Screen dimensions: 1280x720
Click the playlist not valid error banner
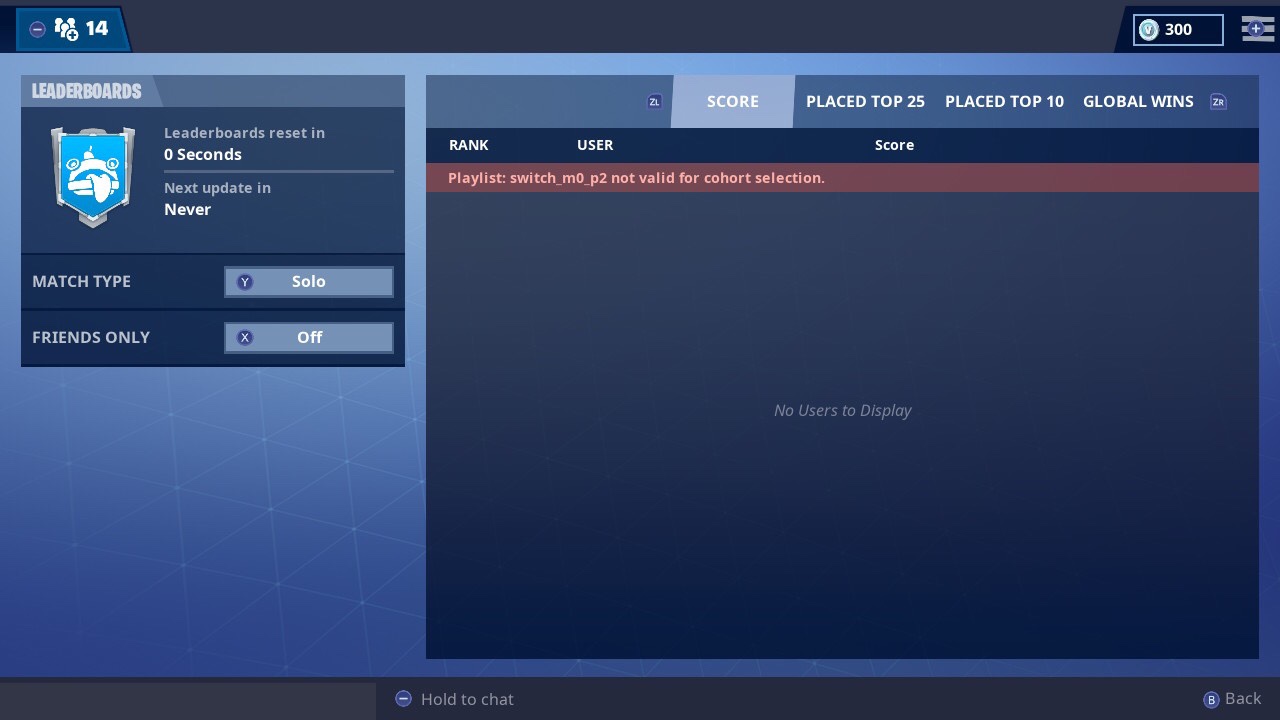point(842,178)
